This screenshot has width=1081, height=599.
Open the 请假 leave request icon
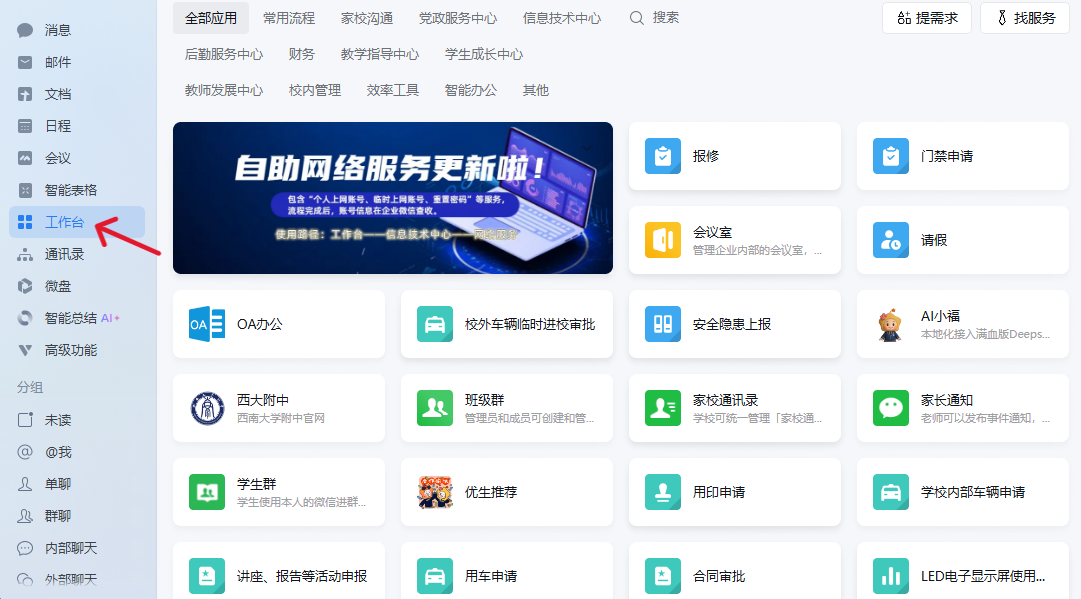point(891,240)
